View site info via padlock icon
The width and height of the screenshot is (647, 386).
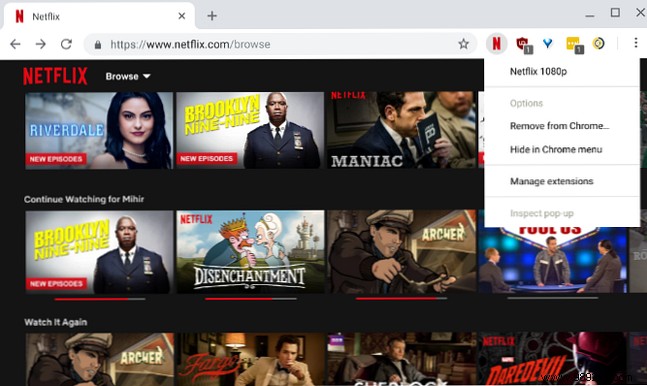click(x=98, y=44)
